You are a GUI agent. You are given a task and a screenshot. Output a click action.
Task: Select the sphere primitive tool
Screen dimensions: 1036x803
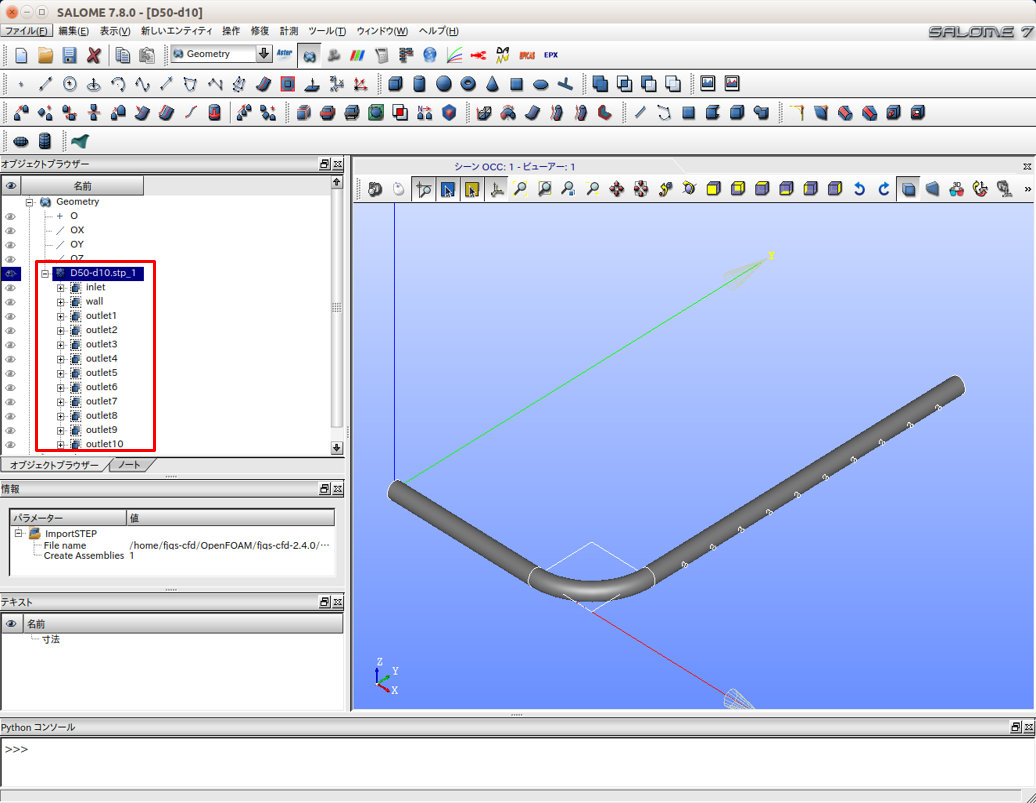[x=444, y=84]
